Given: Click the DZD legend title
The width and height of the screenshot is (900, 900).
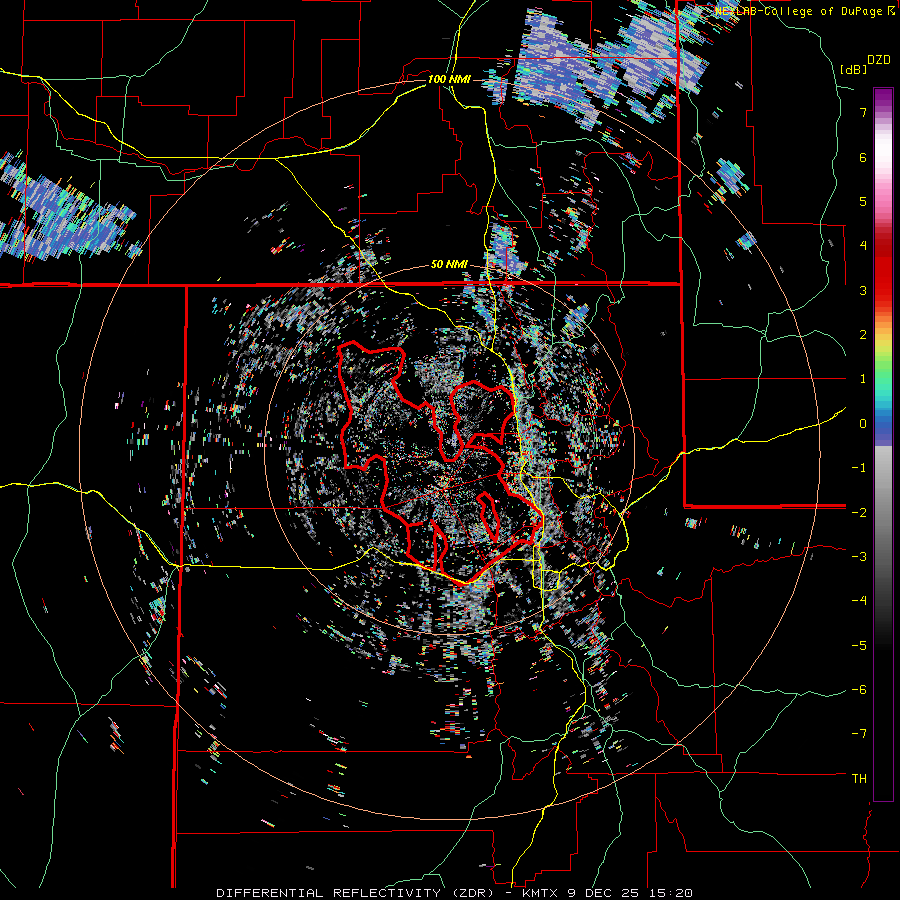Looking at the screenshot, I should tap(879, 60).
